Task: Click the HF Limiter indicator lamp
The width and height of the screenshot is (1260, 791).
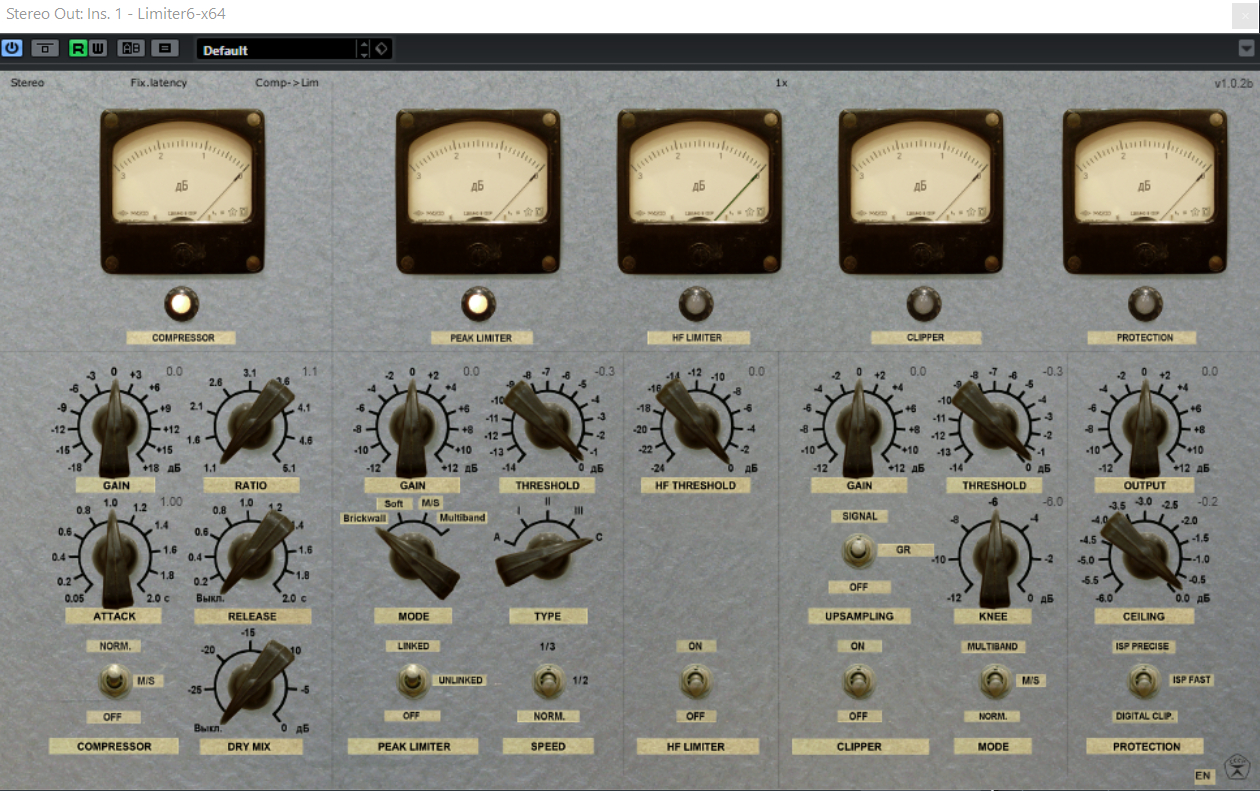Action: (696, 304)
